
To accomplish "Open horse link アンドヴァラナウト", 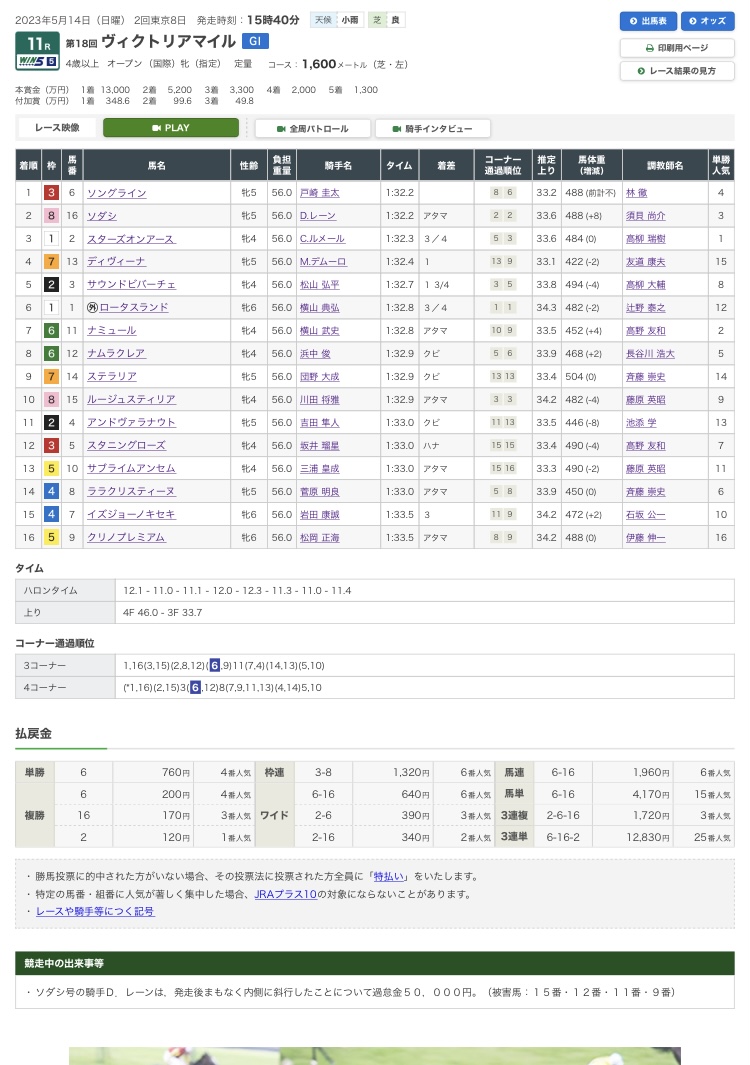I will (131, 422).
